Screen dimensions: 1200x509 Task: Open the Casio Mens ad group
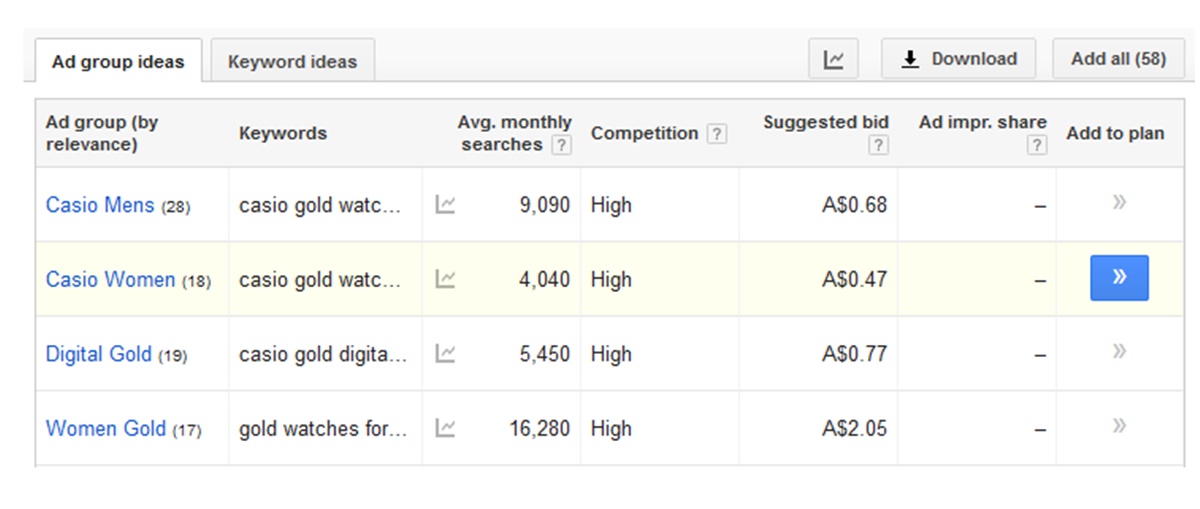[100, 205]
